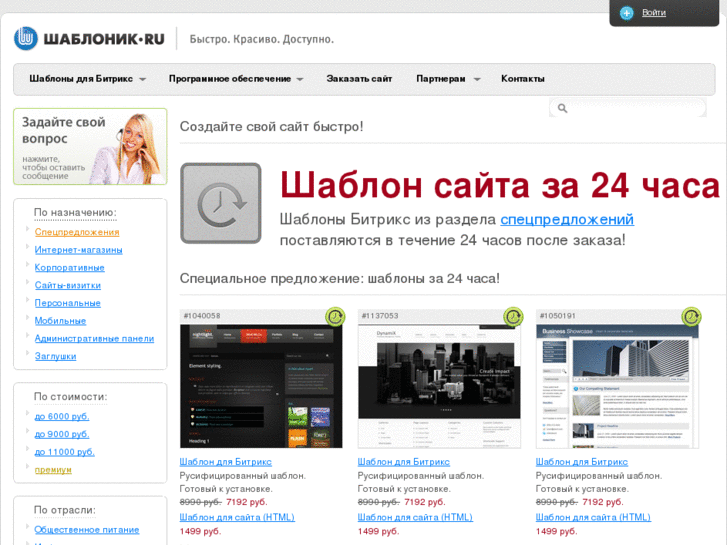Viewport: 727px width, 545px height.
Task: Click the search magnifier icon
Action: click(562, 108)
